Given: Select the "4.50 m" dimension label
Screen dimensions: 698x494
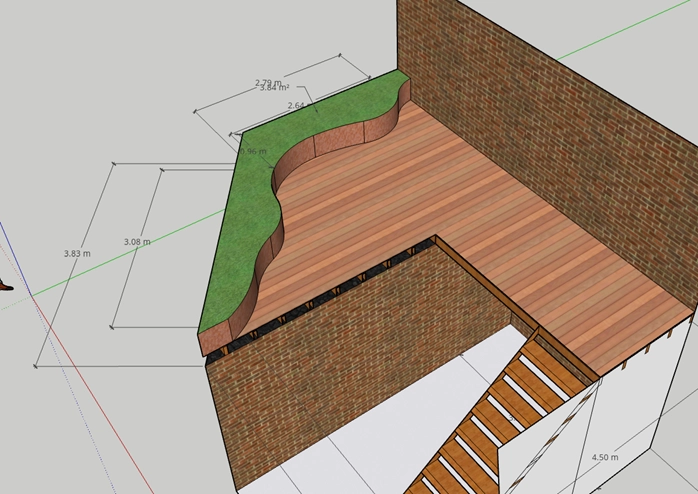Looking at the screenshot, I should point(605,457).
